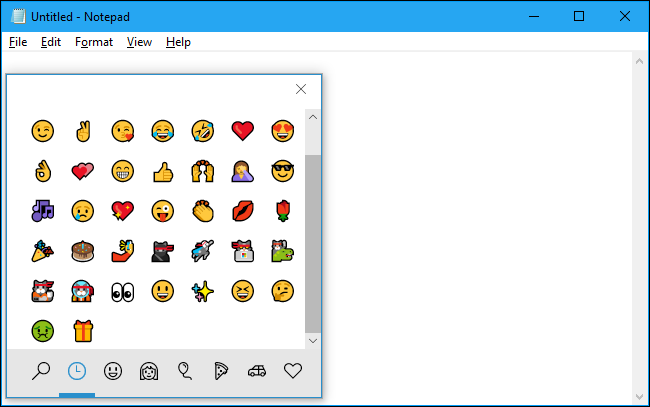650x407 pixels.
Task: Choose the grinning teeth face emoji
Action: coord(123,171)
